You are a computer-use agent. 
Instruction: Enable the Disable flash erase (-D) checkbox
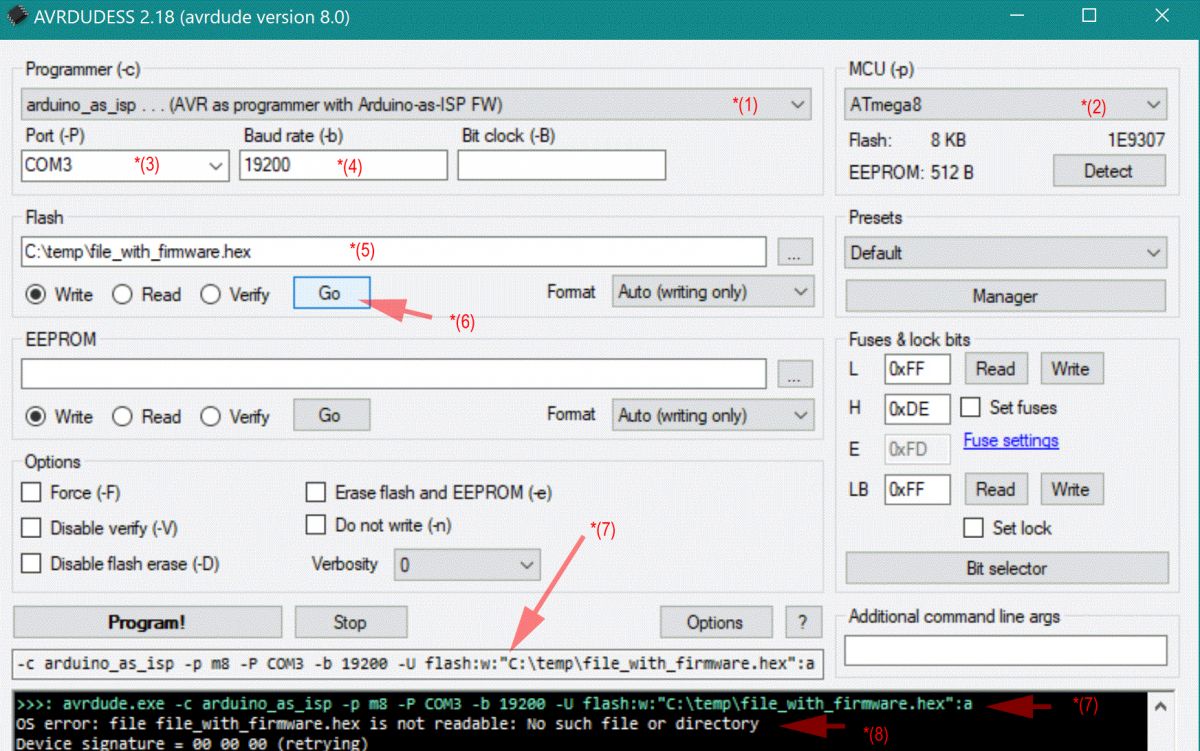[32, 564]
